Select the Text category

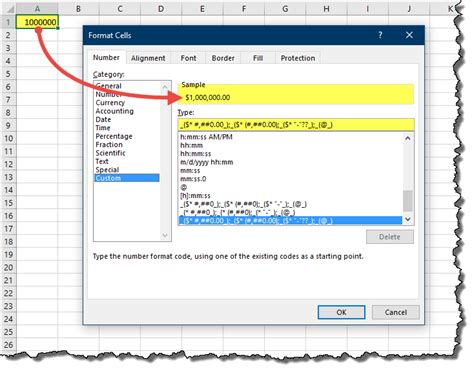click(102, 161)
